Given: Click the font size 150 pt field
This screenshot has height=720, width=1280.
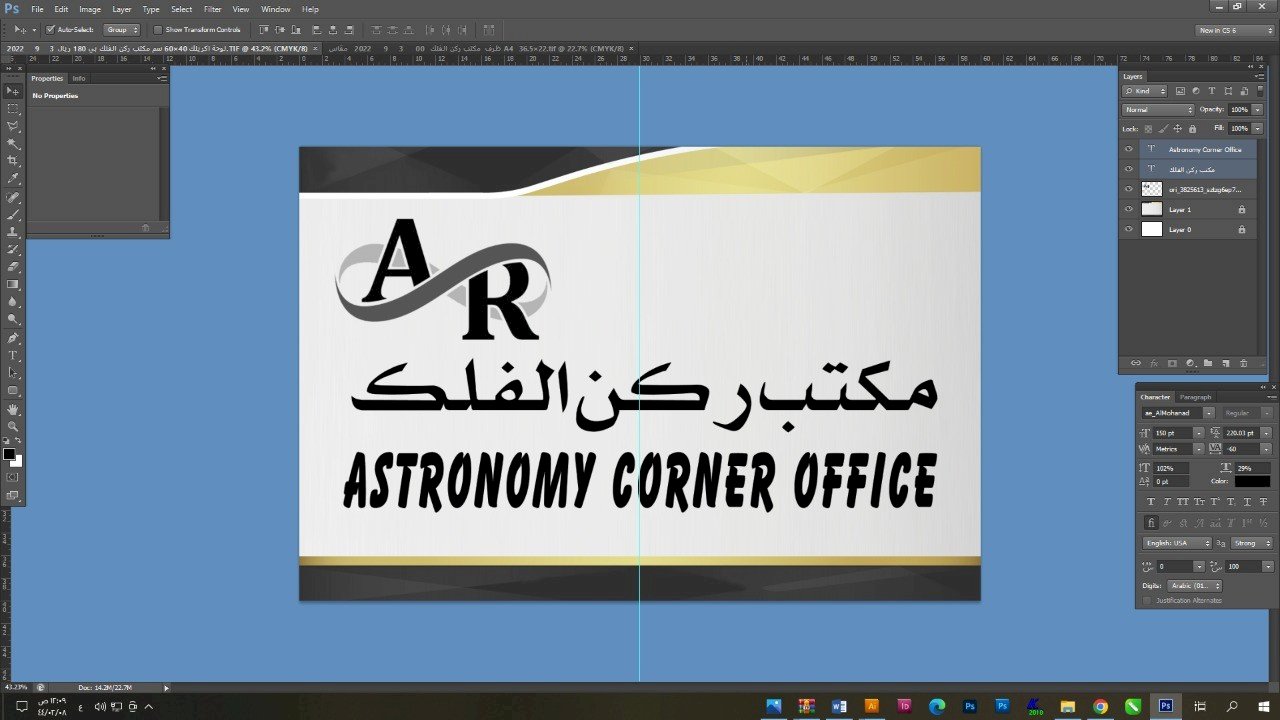Looking at the screenshot, I should (1171, 433).
